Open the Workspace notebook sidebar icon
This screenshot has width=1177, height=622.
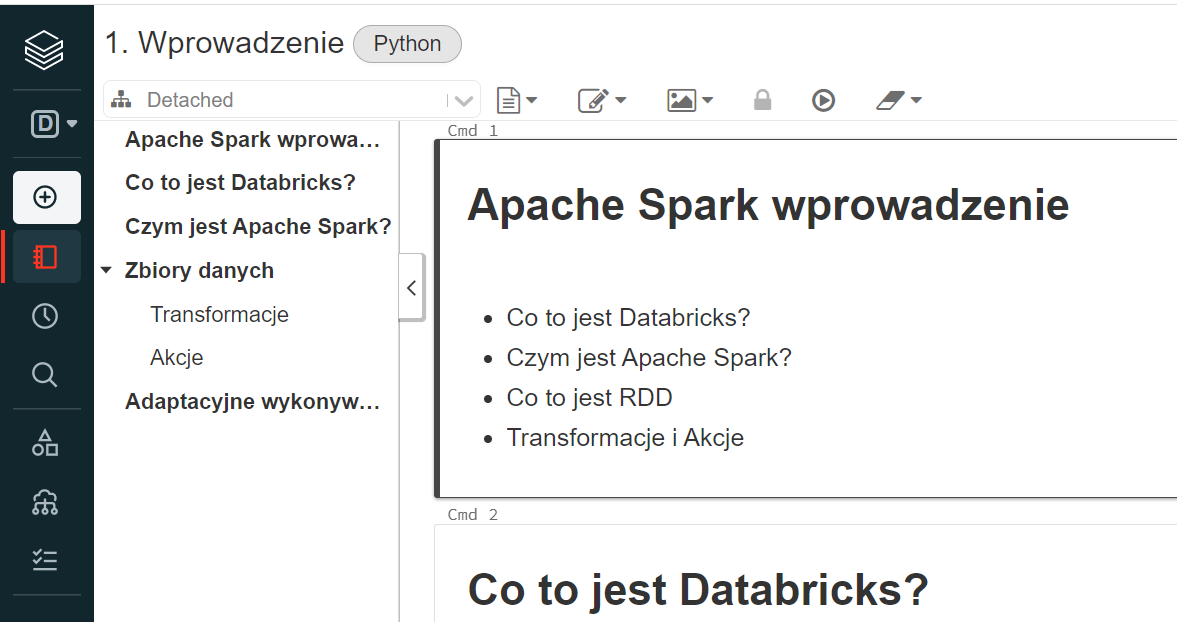tap(46, 257)
